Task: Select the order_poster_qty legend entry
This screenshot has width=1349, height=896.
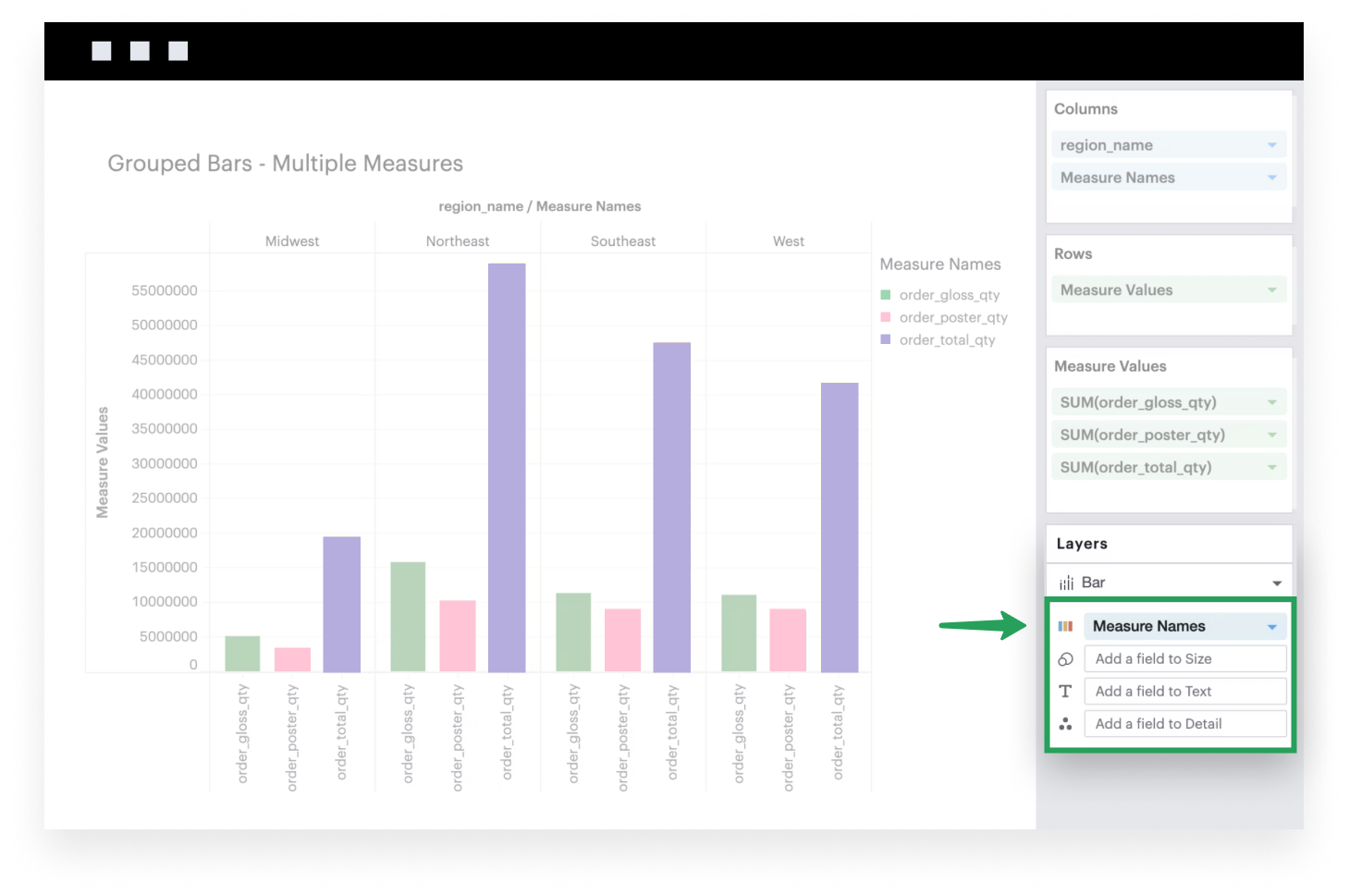Action: click(952, 317)
